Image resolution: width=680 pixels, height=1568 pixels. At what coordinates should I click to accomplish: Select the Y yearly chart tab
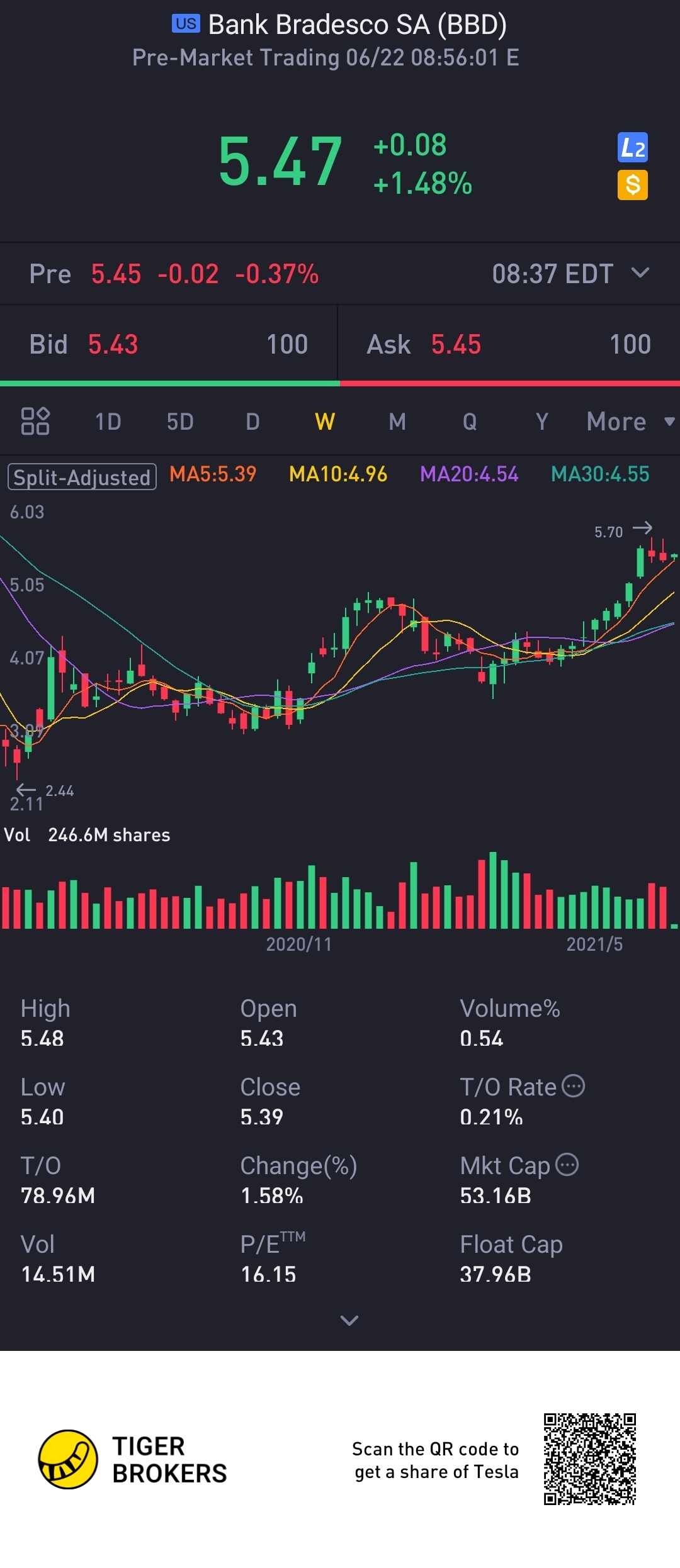pyautogui.click(x=542, y=421)
